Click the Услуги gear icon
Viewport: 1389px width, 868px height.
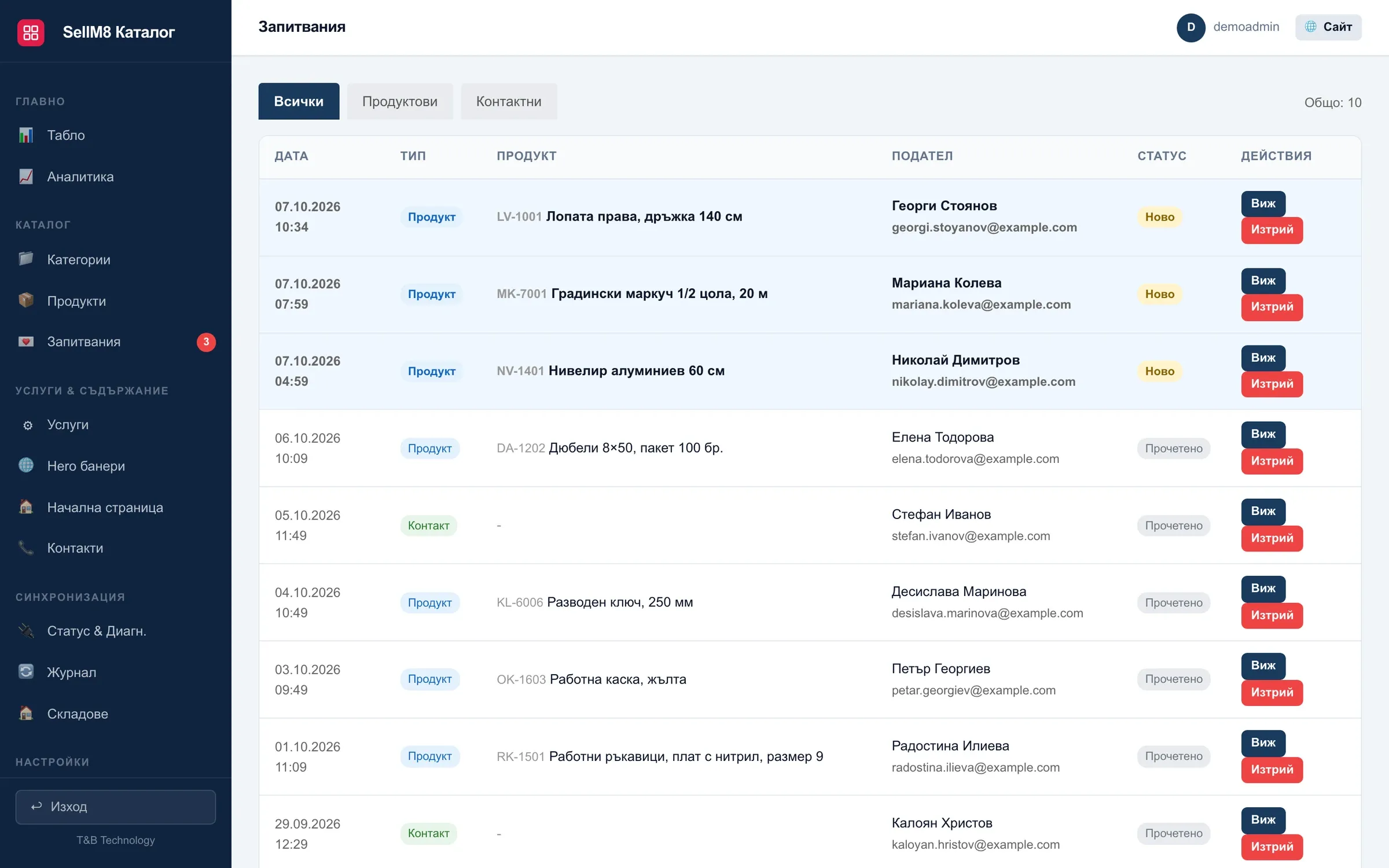27,425
